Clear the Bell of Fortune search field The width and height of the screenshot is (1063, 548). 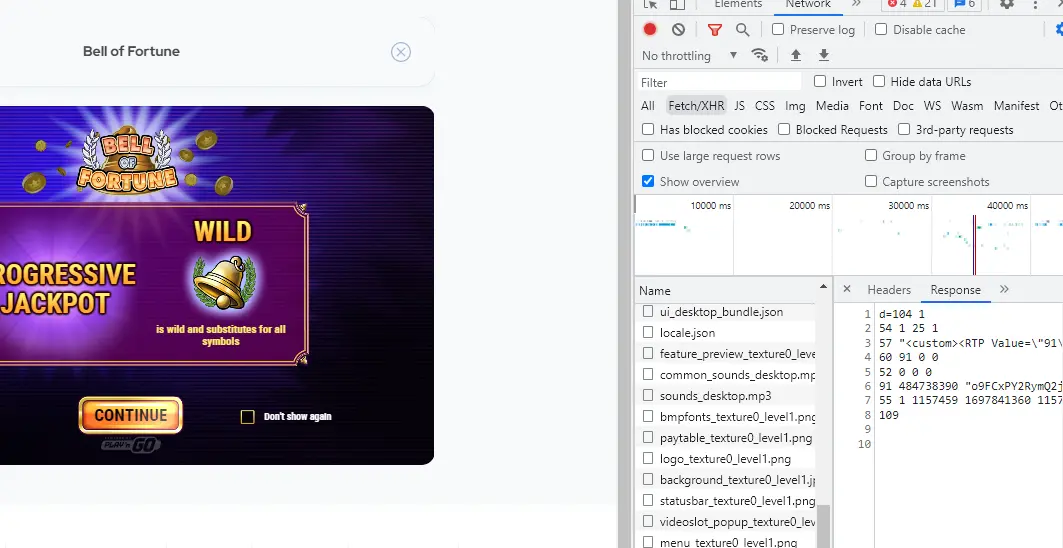401,52
